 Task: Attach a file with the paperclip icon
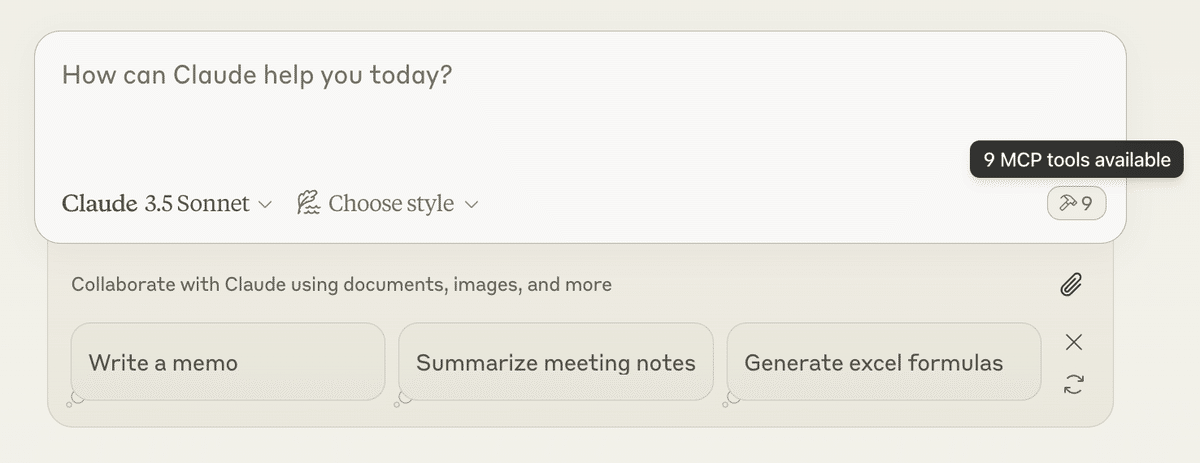tap(1072, 285)
